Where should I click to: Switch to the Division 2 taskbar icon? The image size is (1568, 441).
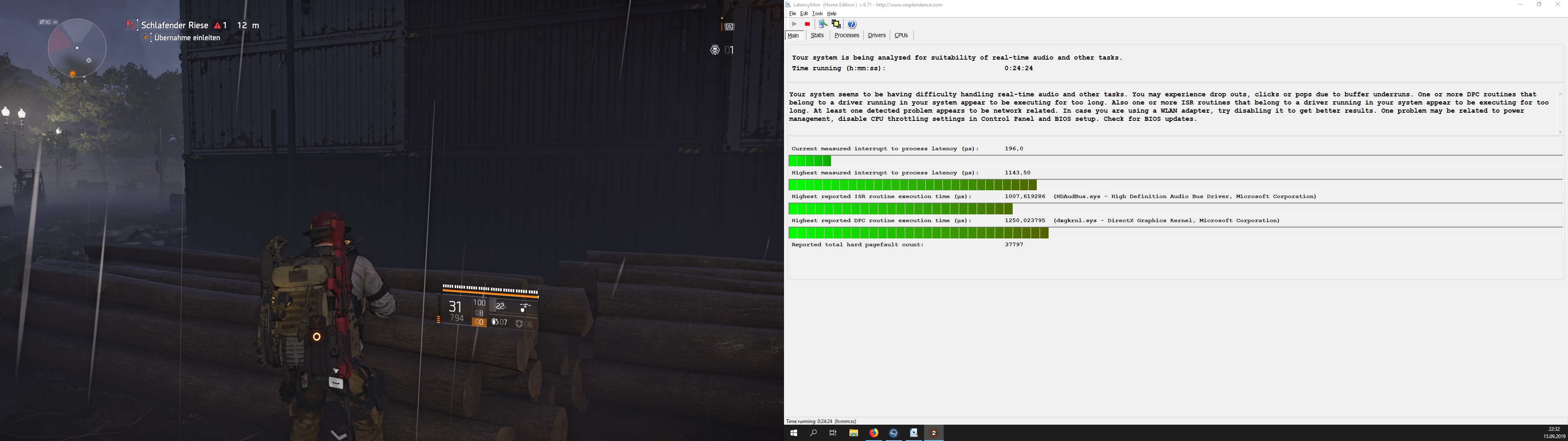(934, 433)
